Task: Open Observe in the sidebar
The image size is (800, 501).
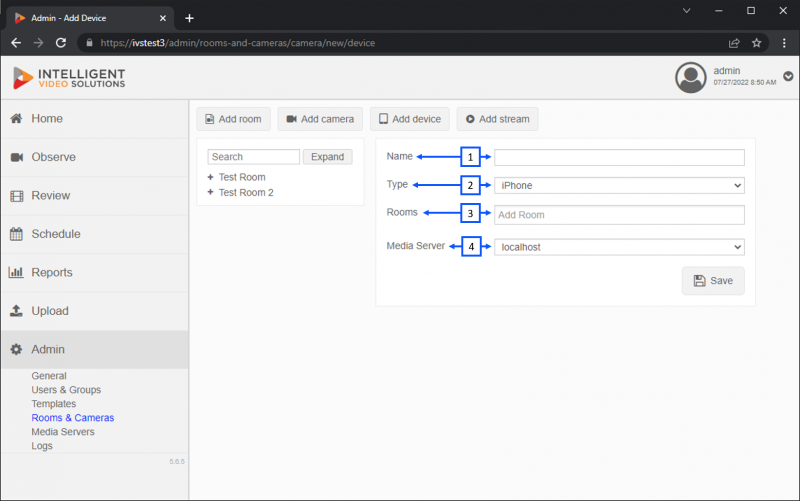Action: point(94,157)
